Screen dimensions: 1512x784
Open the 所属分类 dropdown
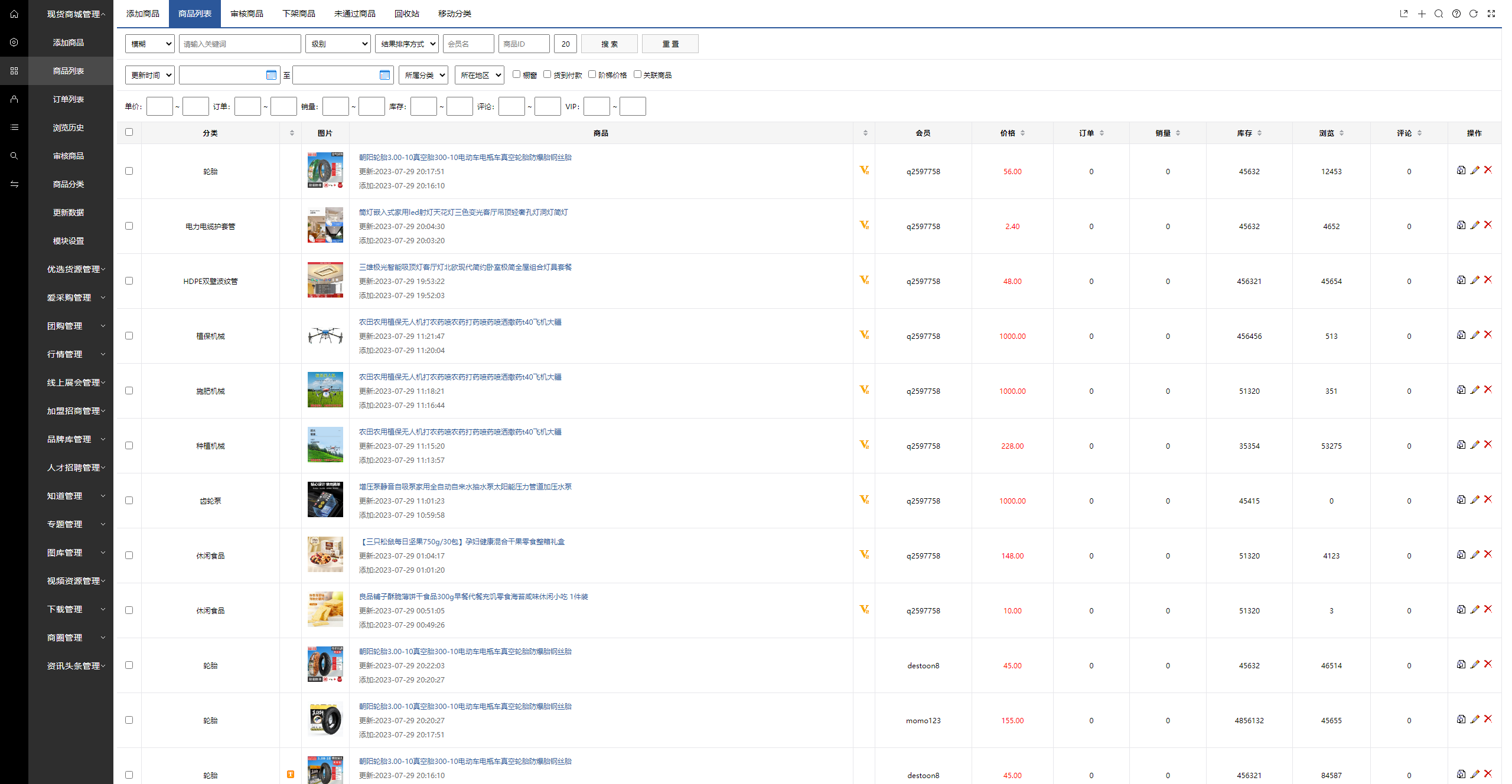[x=423, y=75]
